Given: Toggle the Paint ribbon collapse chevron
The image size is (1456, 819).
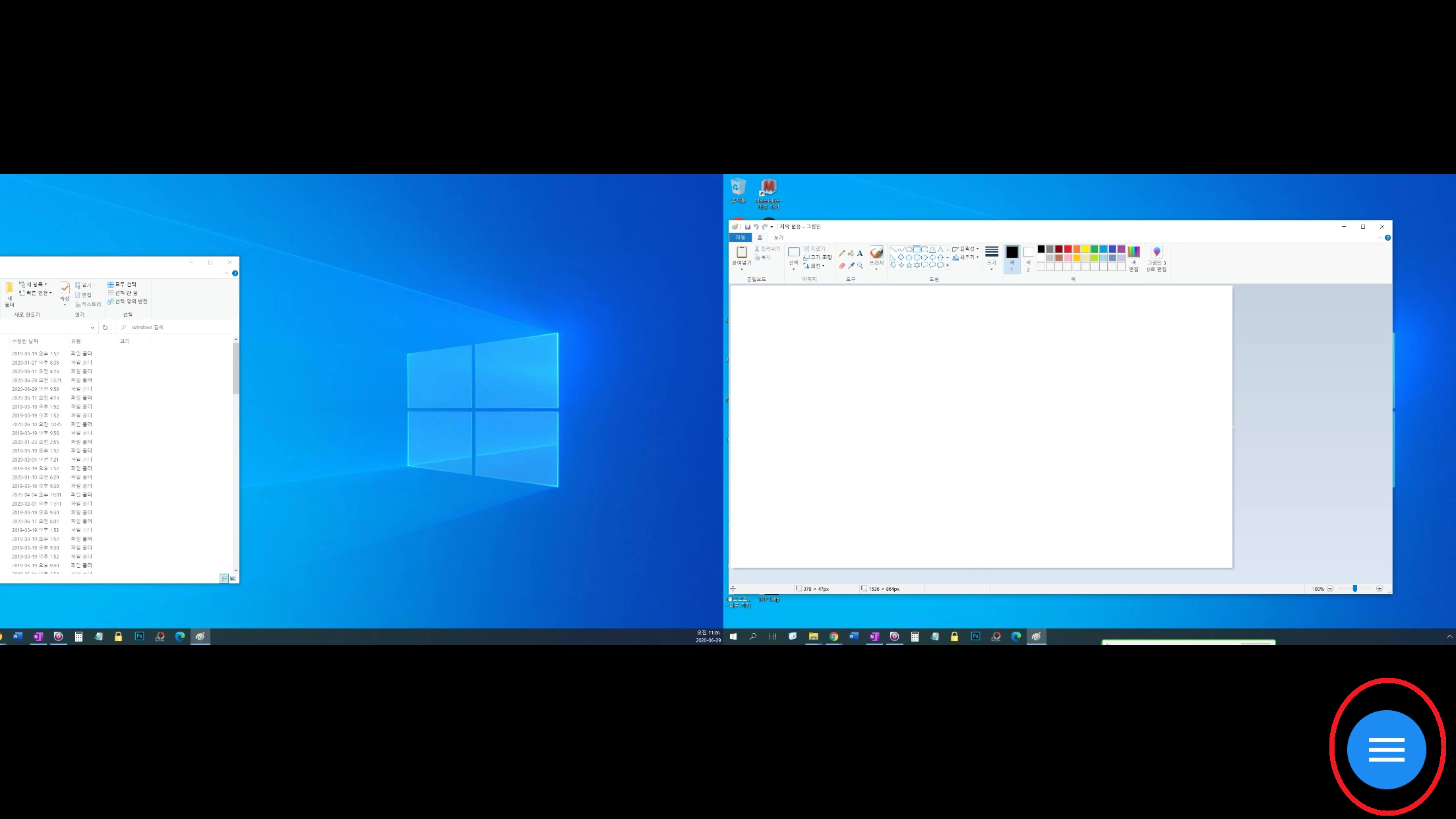Looking at the screenshot, I should [1380, 238].
